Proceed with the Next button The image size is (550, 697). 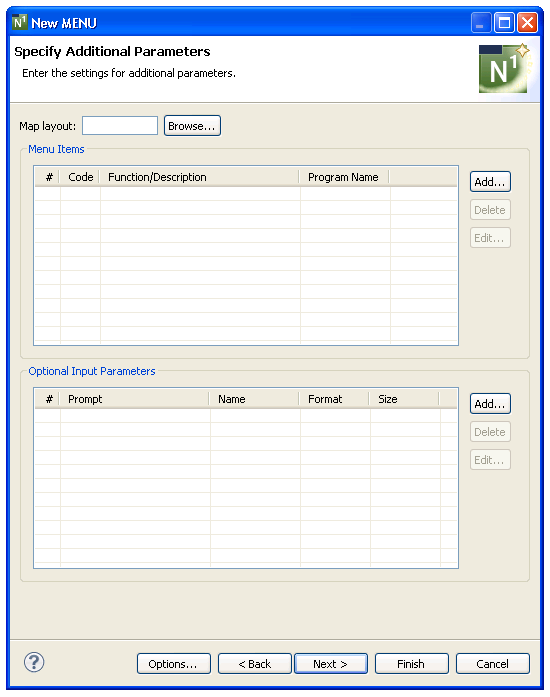click(331, 664)
